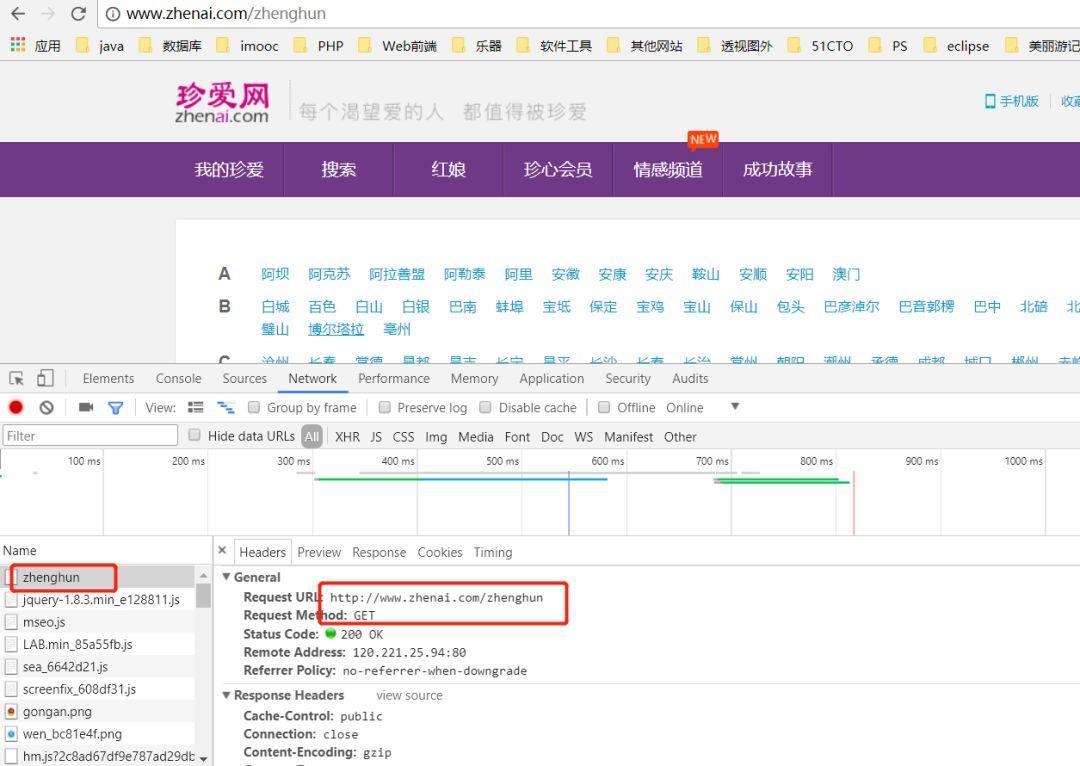Viewport: 1080px width, 766px height.
Task: Open the eclipse bookmark folder
Action: click(x=956, y=46)
